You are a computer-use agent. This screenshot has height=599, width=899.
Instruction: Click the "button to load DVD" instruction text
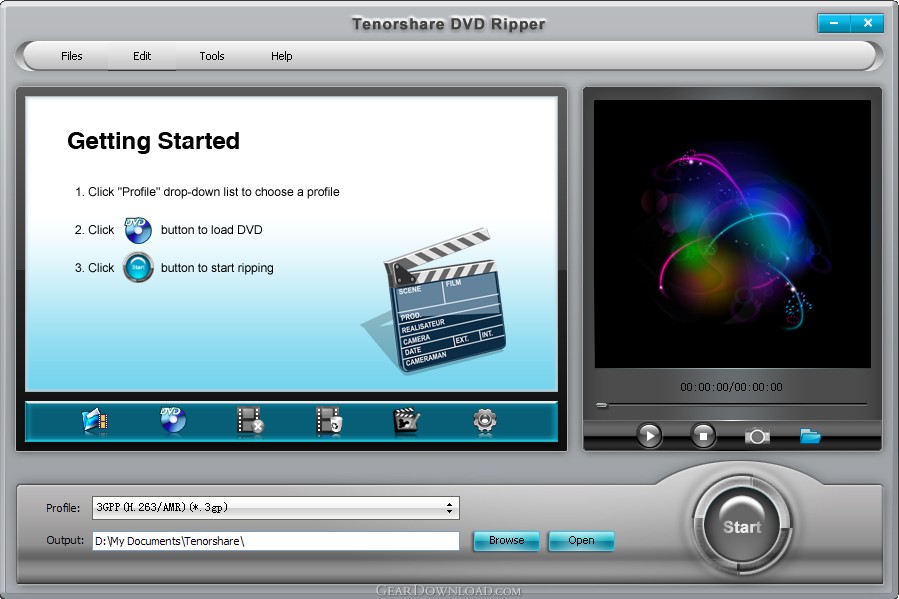tap(212, 230)
